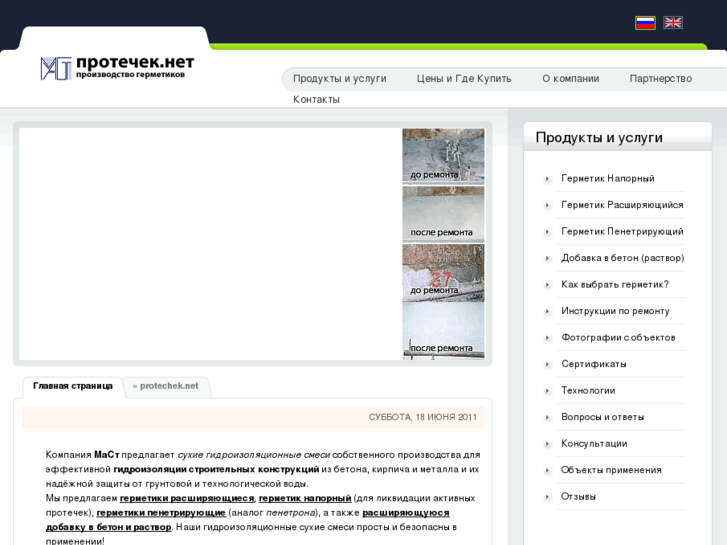
Task: Open Фотографии с объектов link
Action: point(618,337)
